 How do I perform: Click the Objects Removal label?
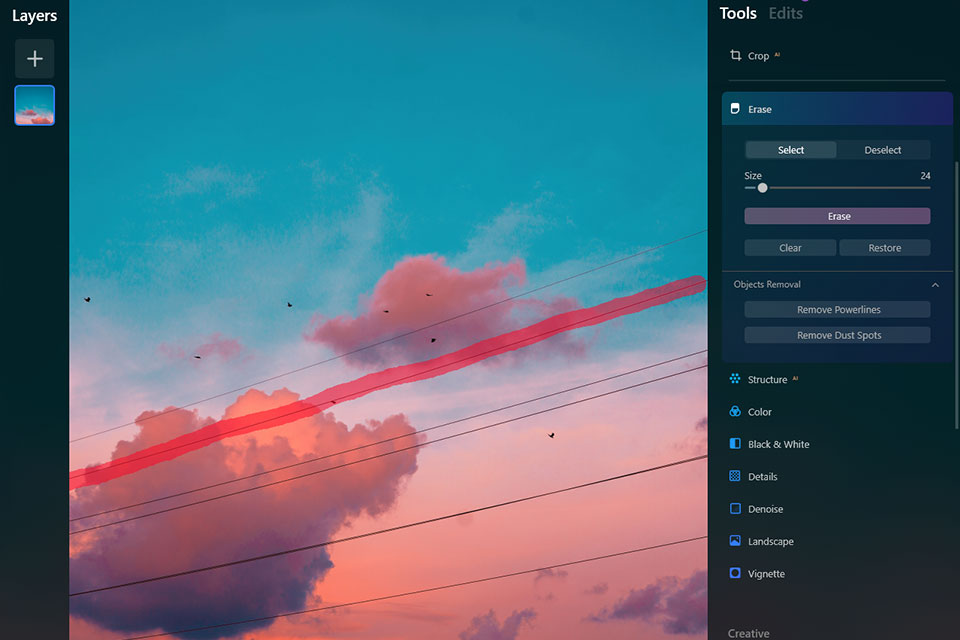pos(767,284)
